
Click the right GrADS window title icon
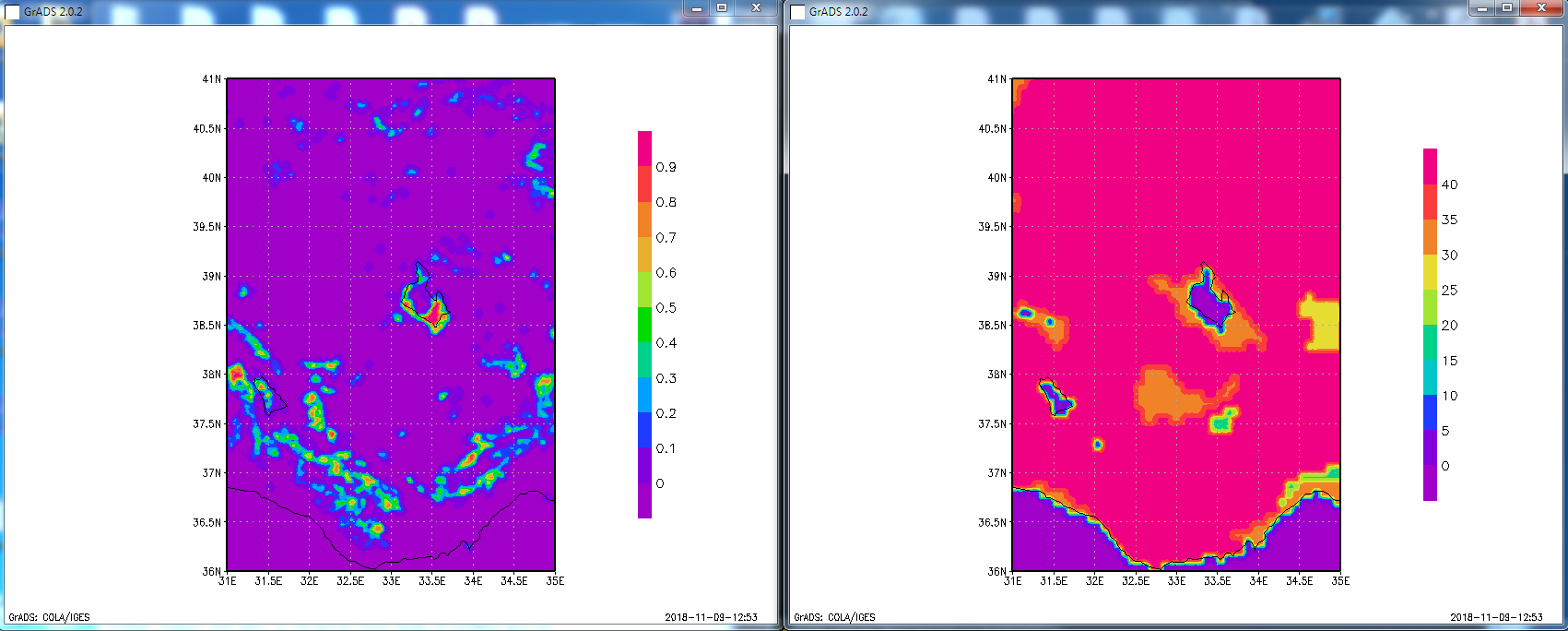click(x=797, y=12)
